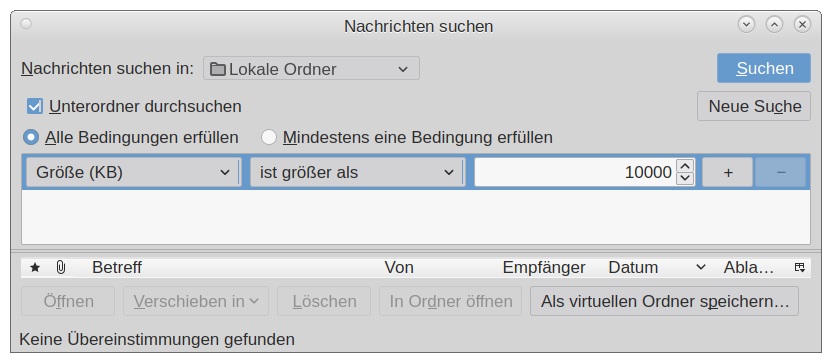Increase the size value with up arrow
Image resolution: width=832 pixels, height=363 pixels.
(686, 166)
